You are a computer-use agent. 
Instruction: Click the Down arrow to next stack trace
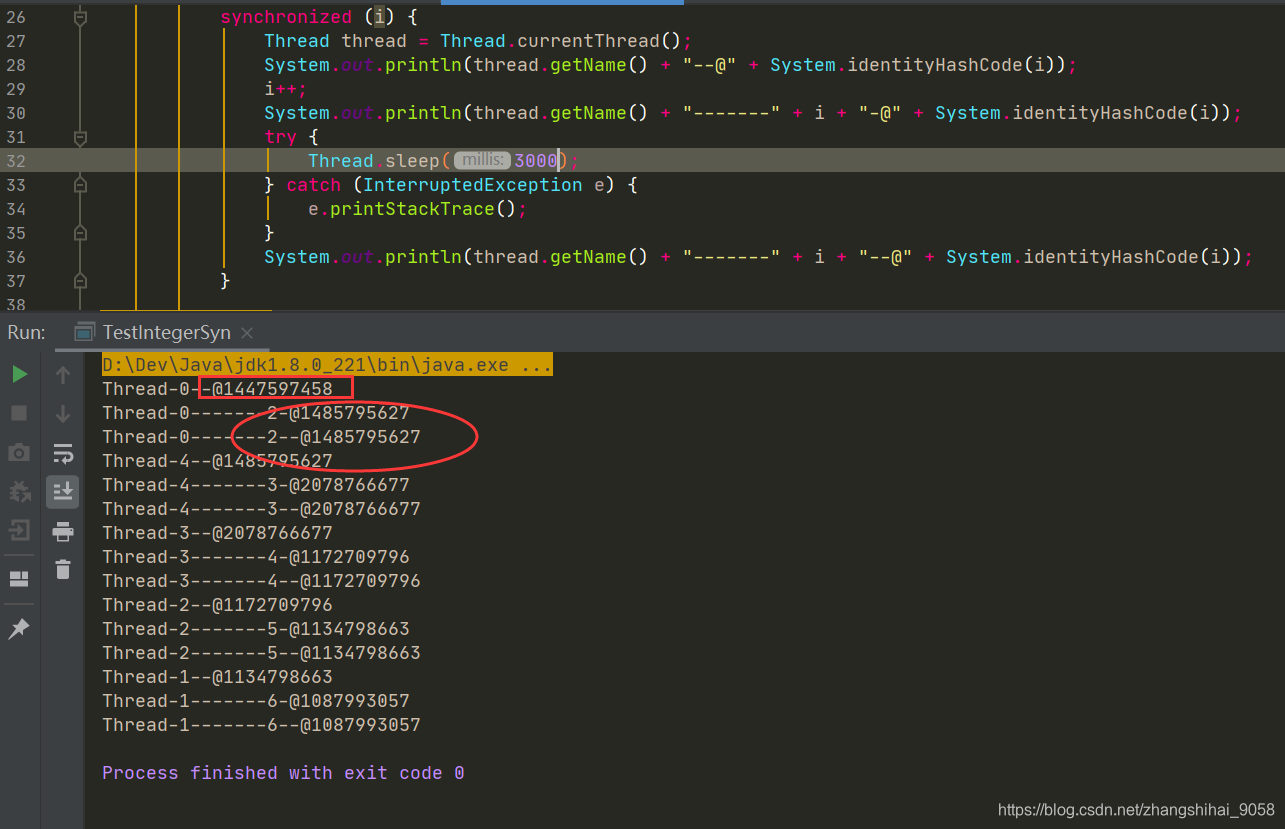(x=63, y=413)
